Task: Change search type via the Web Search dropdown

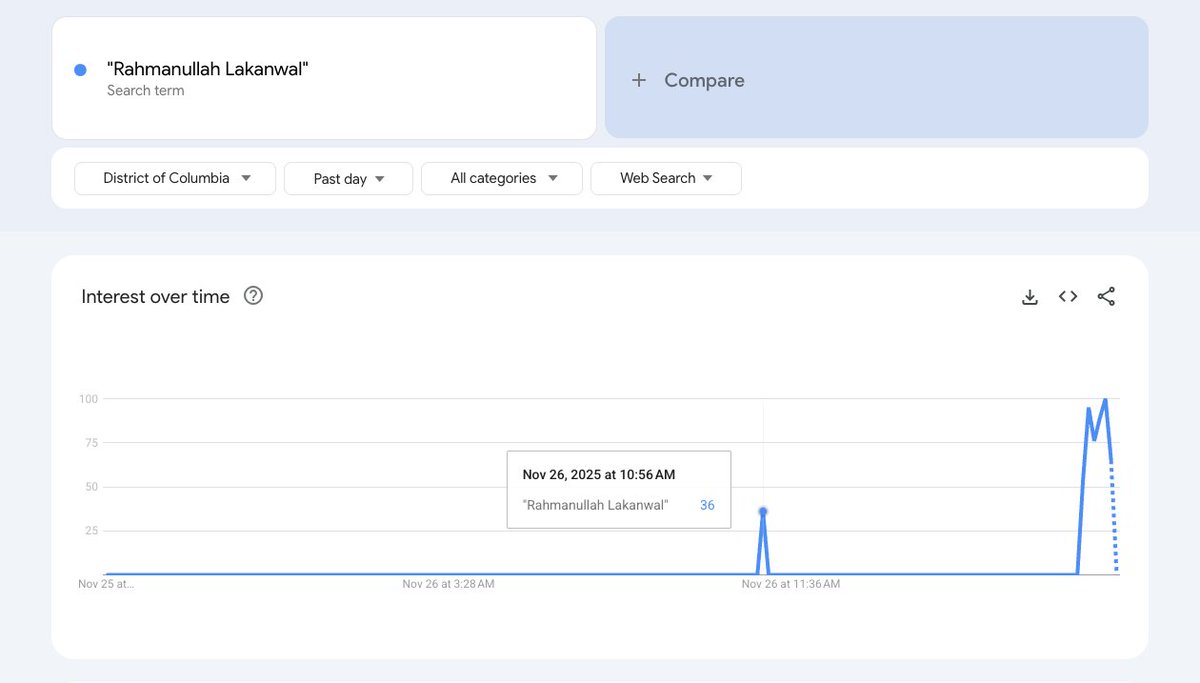Action: coord(665,178)
